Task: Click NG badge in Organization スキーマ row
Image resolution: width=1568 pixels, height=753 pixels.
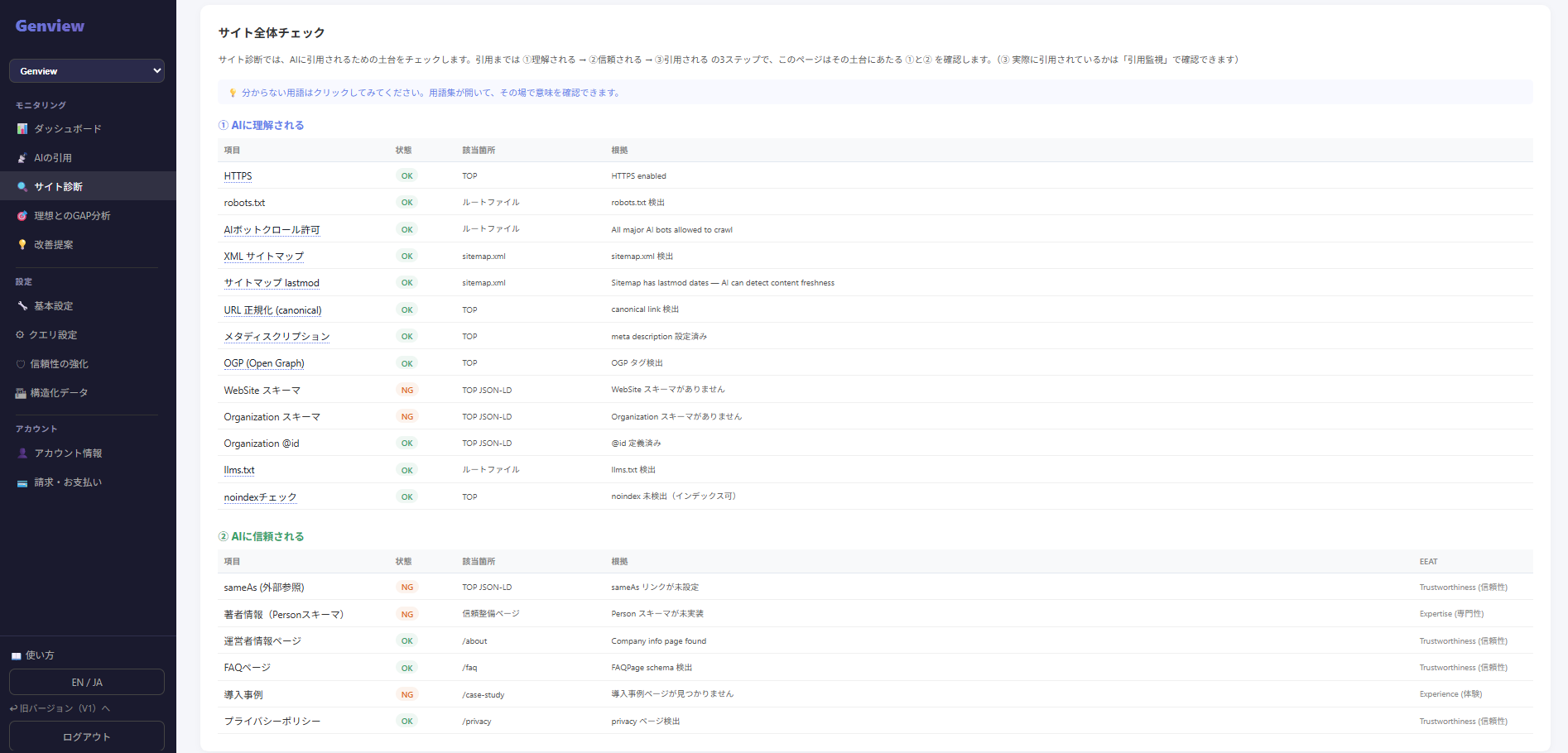Action: click(407, 417)
